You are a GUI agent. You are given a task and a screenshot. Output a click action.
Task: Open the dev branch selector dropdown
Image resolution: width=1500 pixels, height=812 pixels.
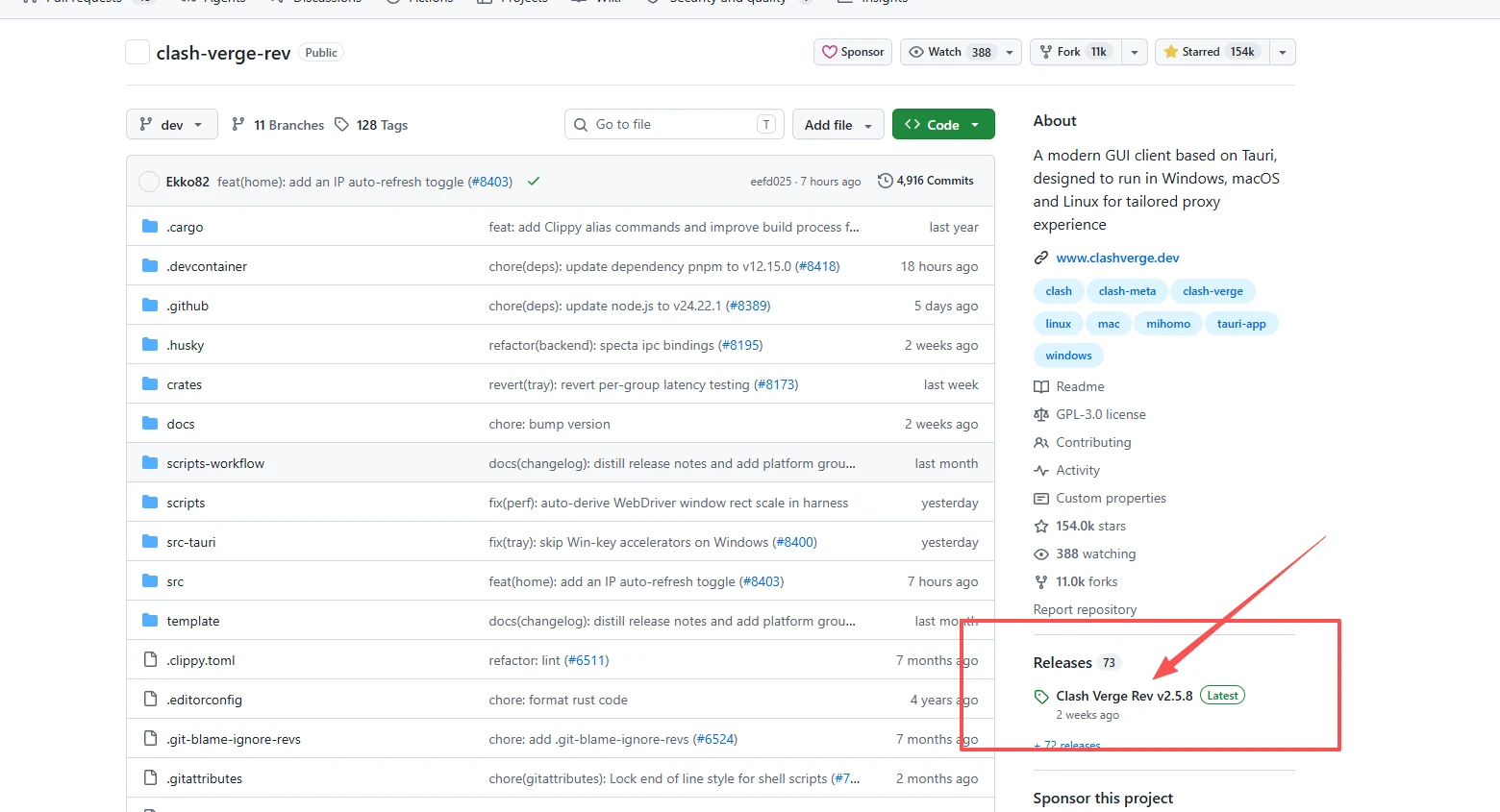[172, 125]
